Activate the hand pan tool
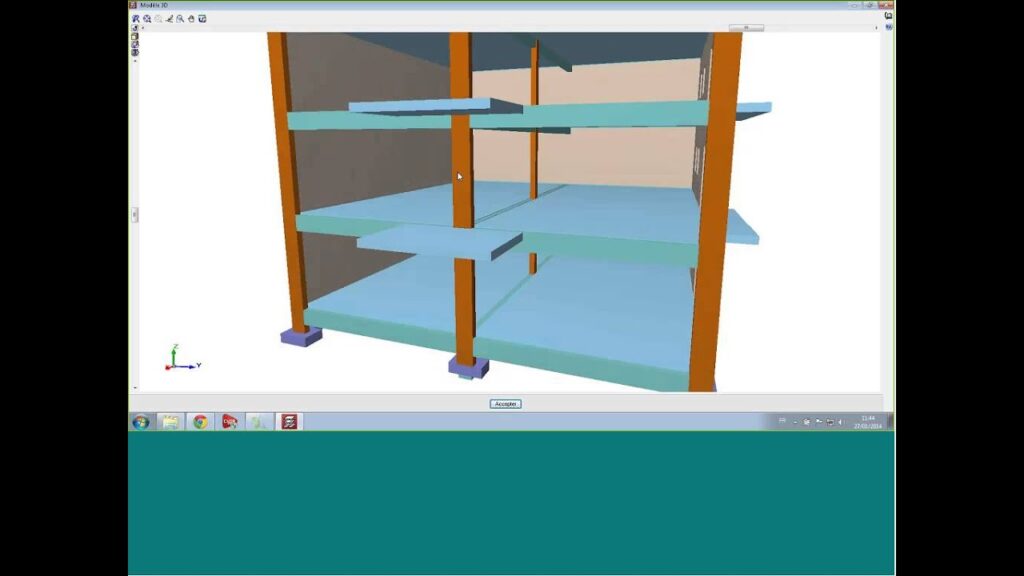This screenshot has height=576, width=1024. point(191,18)
